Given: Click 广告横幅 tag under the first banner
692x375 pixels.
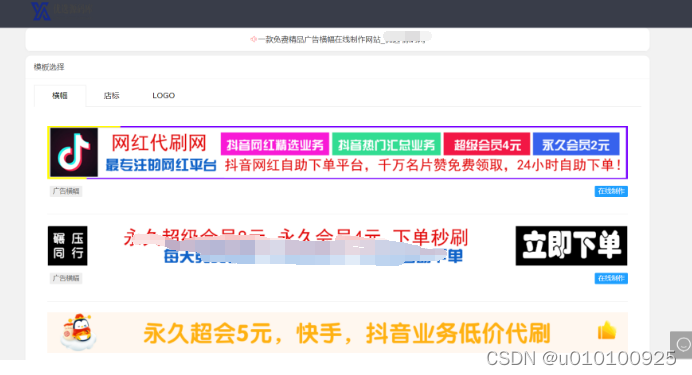Looking at the screenshot, I should click(x=66, y=191).
